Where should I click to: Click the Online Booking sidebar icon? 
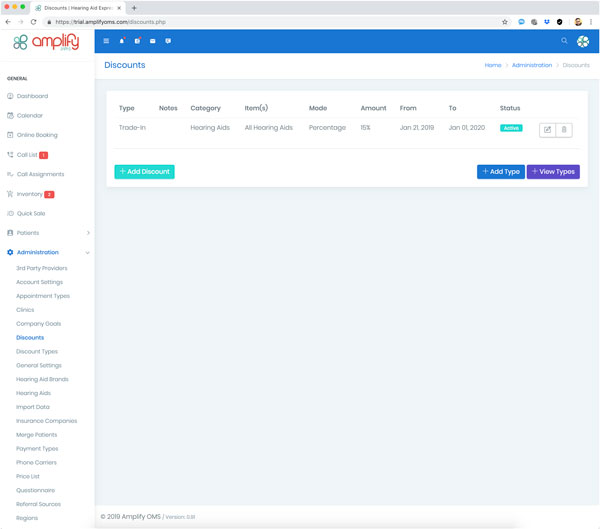(10, 135)
